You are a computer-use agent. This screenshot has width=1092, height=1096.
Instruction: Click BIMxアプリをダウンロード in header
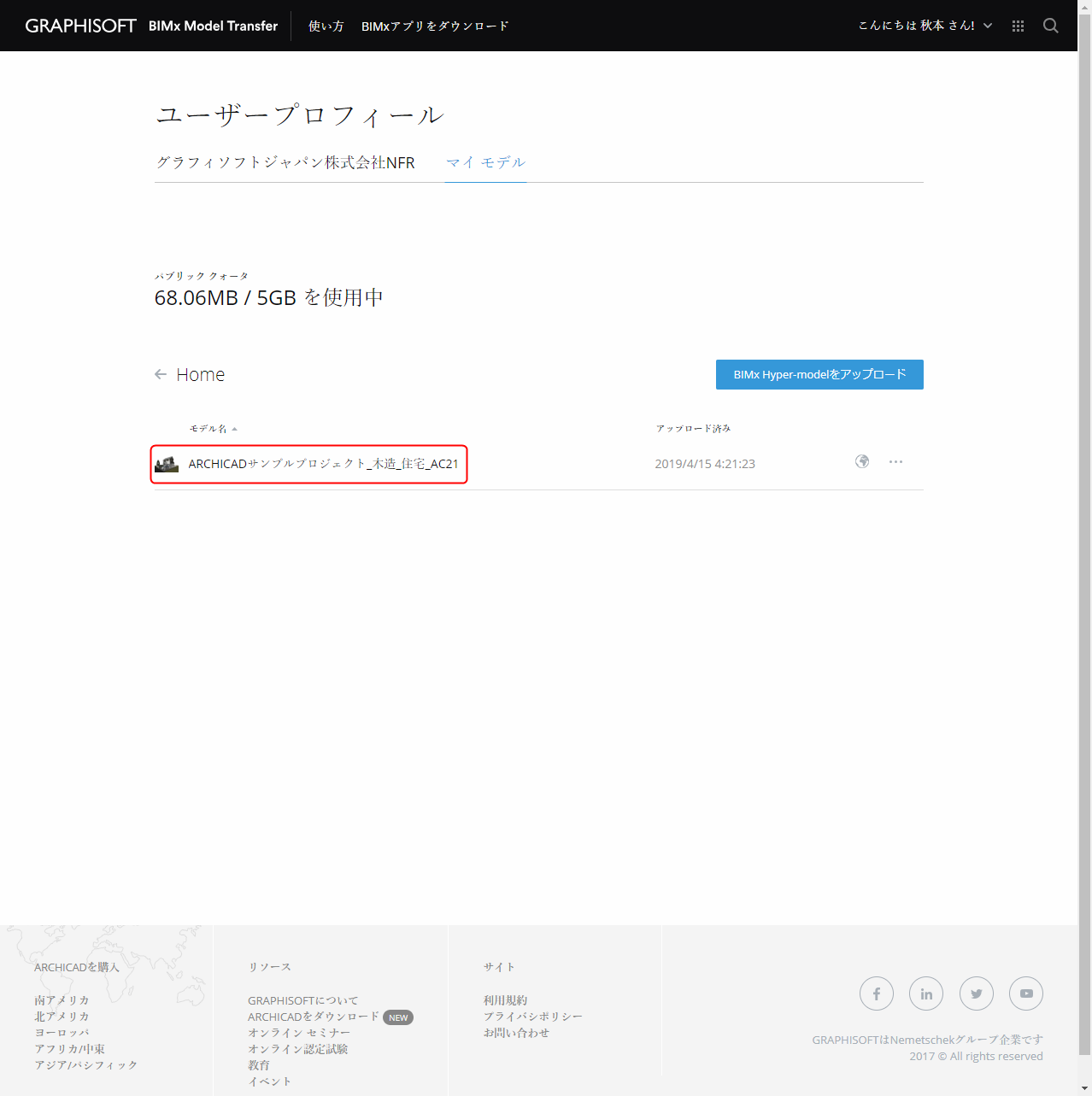click(435, 26)
